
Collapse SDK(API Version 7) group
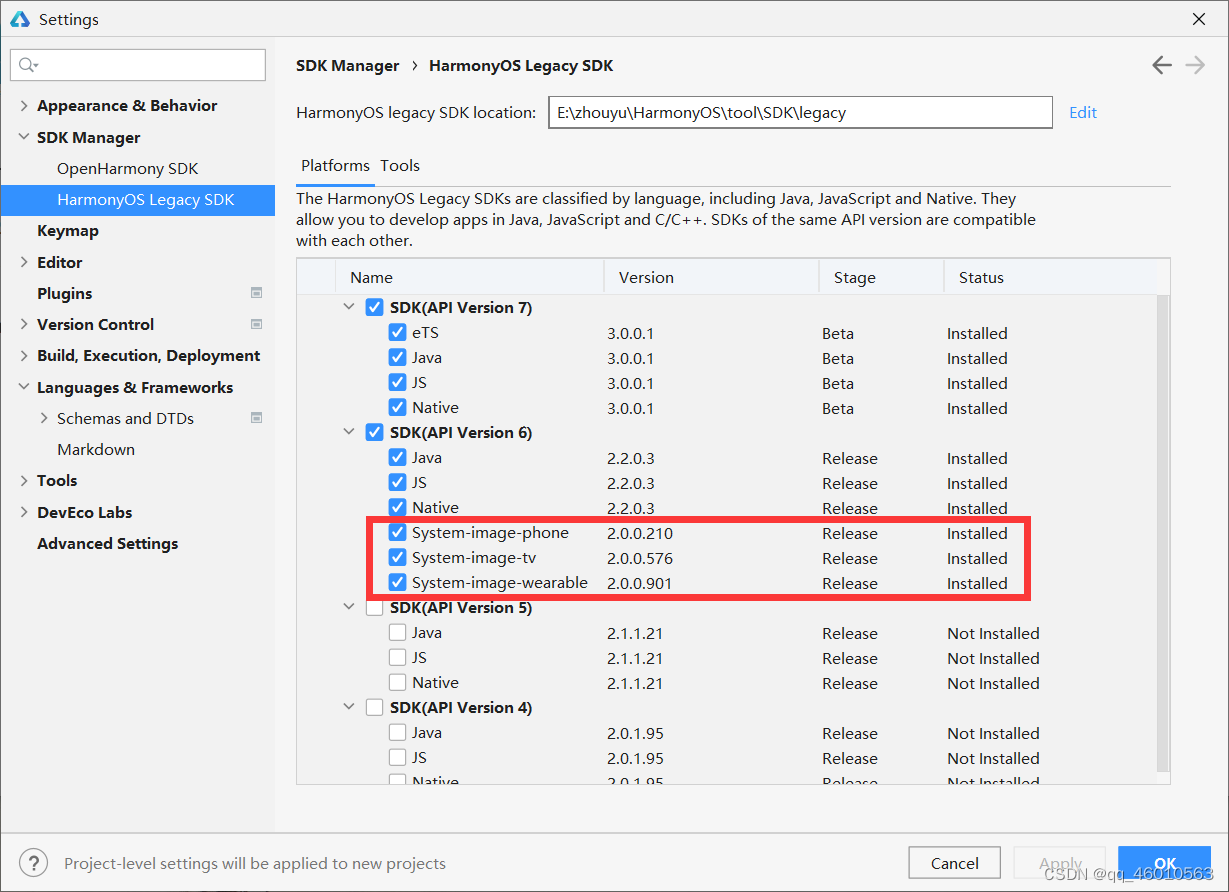tap(349, 308)
